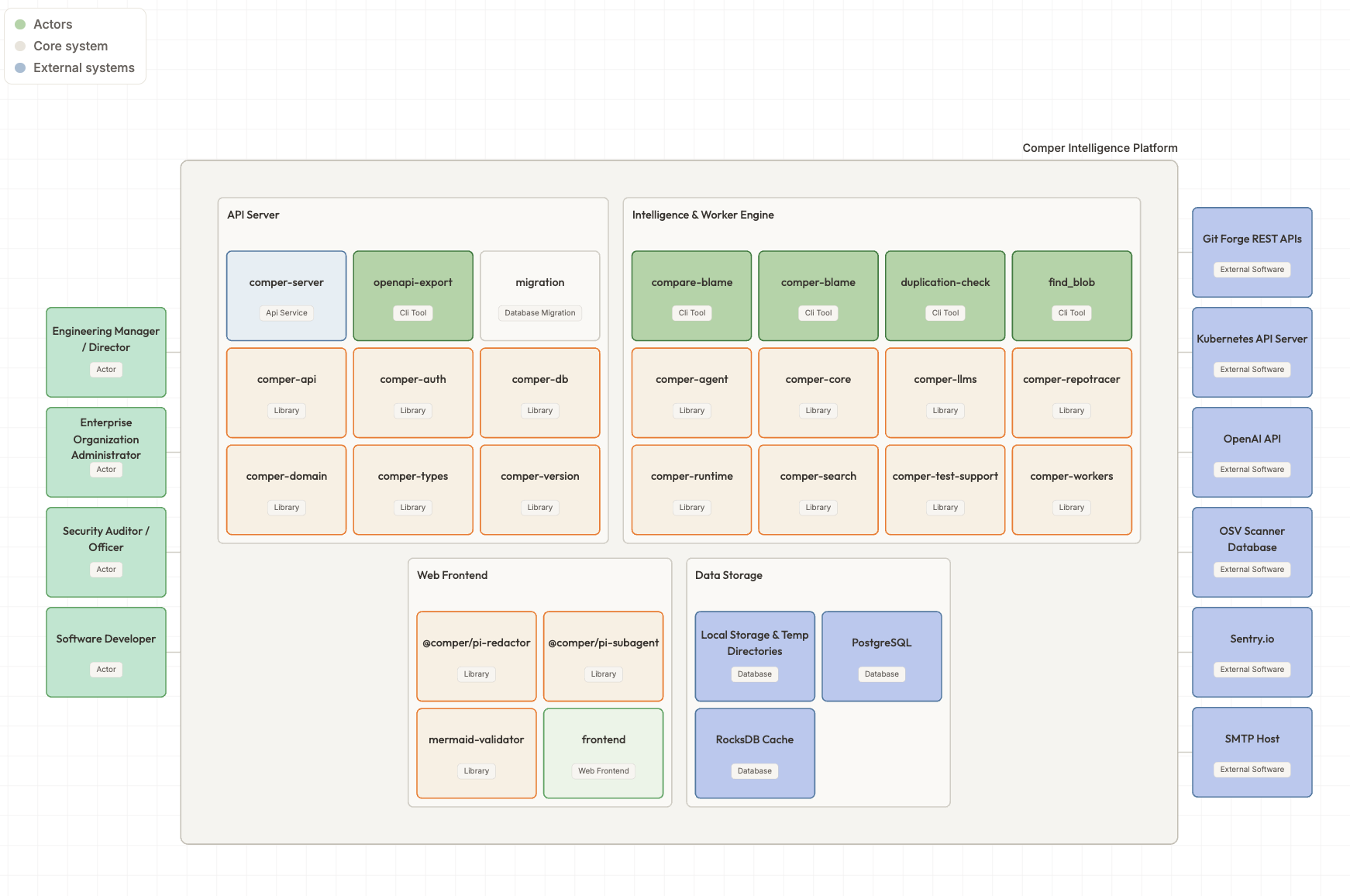Select the Security Auditor / Officer actor
This screenshot has height=896, width=1350.
106,553
